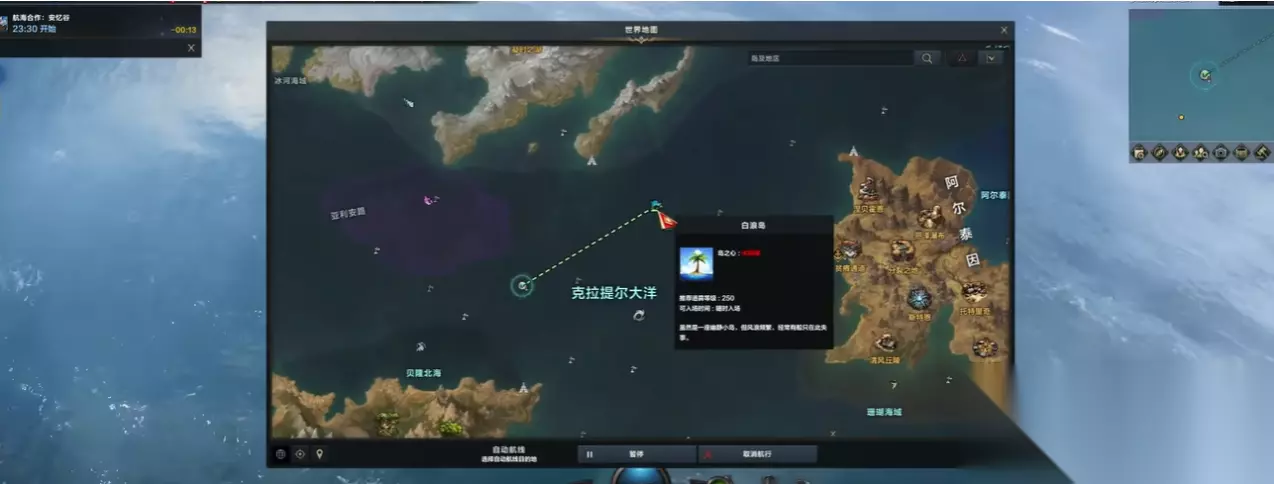Click the 珊瑚海域 sea label

(x=884, y=412)
